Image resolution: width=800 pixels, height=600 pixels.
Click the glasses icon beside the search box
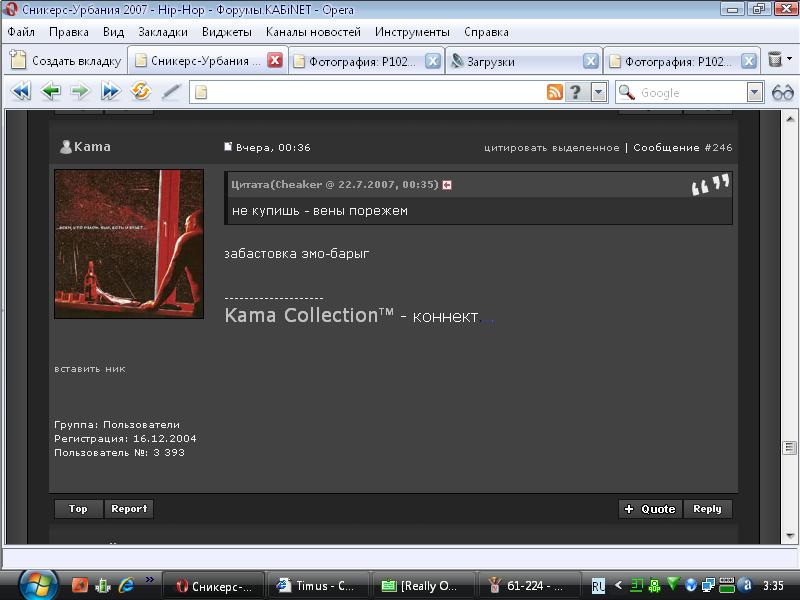pyautogui.click(x=782, y=92)
